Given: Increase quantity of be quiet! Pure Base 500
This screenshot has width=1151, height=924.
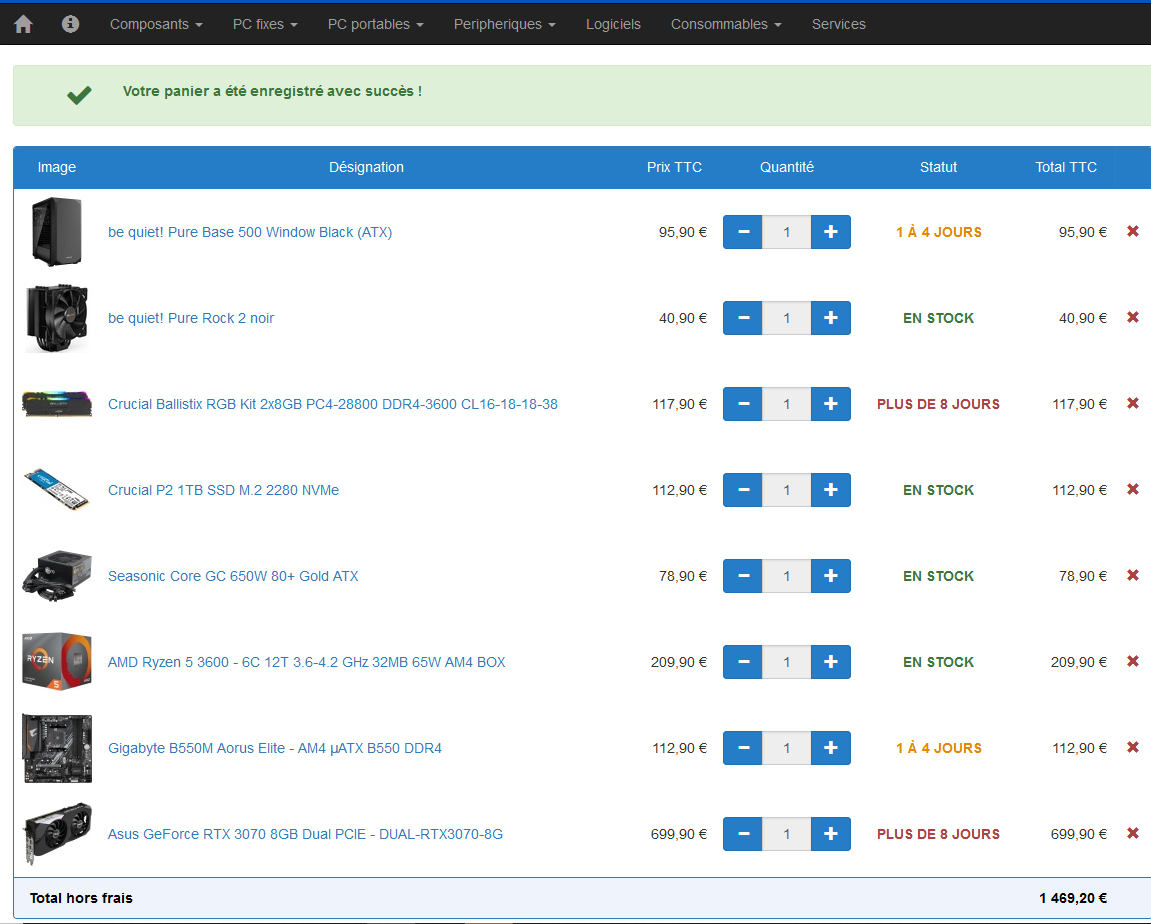Looking at the screenshot, I should pyautogui.click(x=831, y=232).
